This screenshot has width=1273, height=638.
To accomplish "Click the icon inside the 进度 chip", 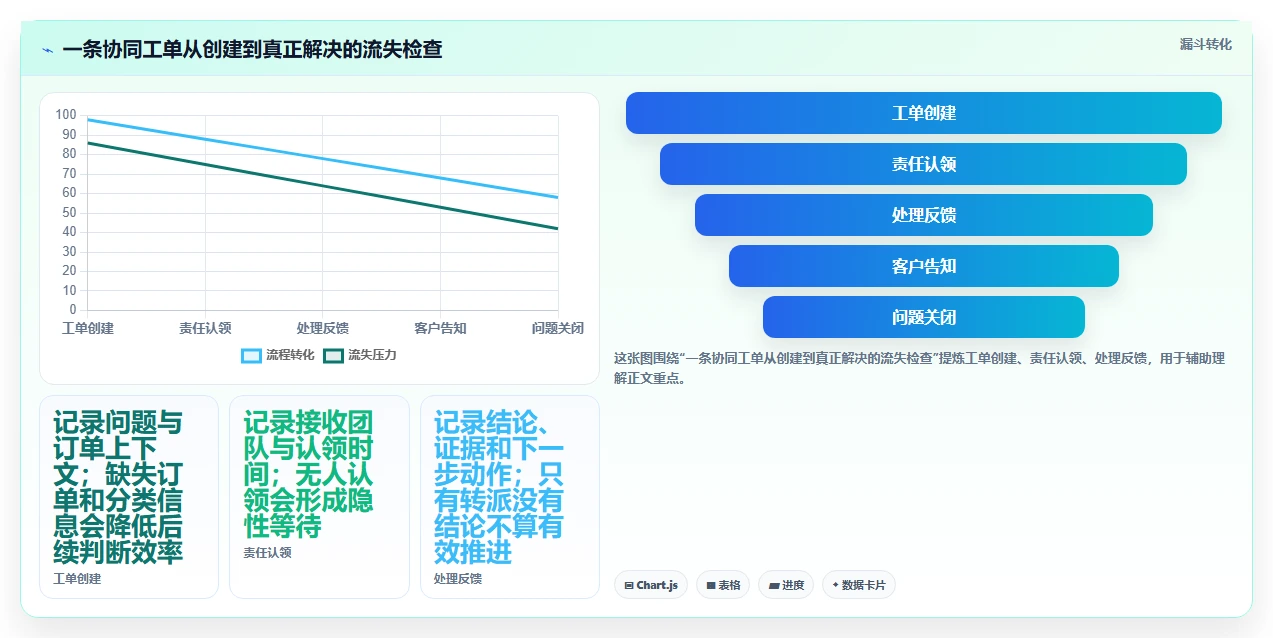I will 774,586.
